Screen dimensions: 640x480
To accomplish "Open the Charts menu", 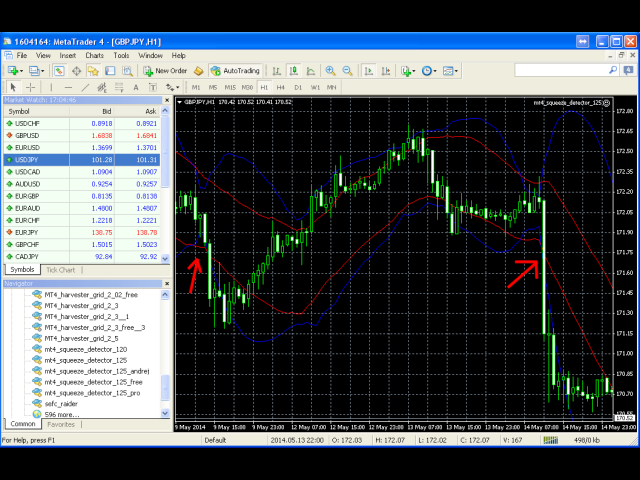I will point(95,56).
